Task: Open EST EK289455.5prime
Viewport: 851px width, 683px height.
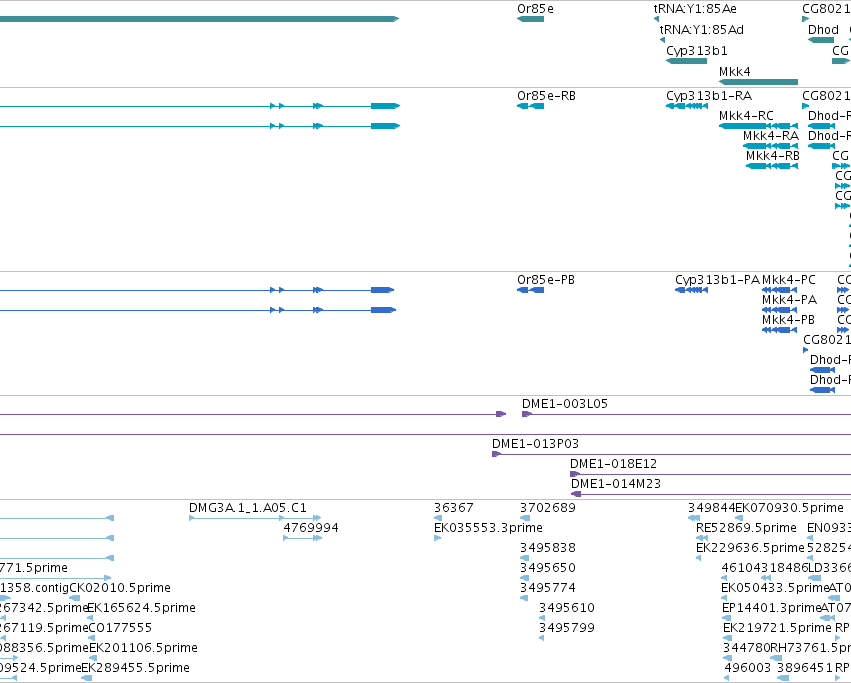Action: (x=86, y=678)
